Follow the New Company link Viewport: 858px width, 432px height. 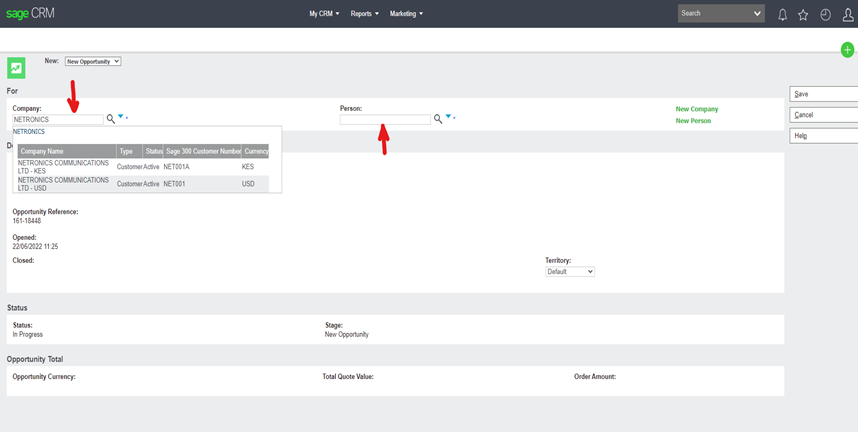tap(697, 109)
